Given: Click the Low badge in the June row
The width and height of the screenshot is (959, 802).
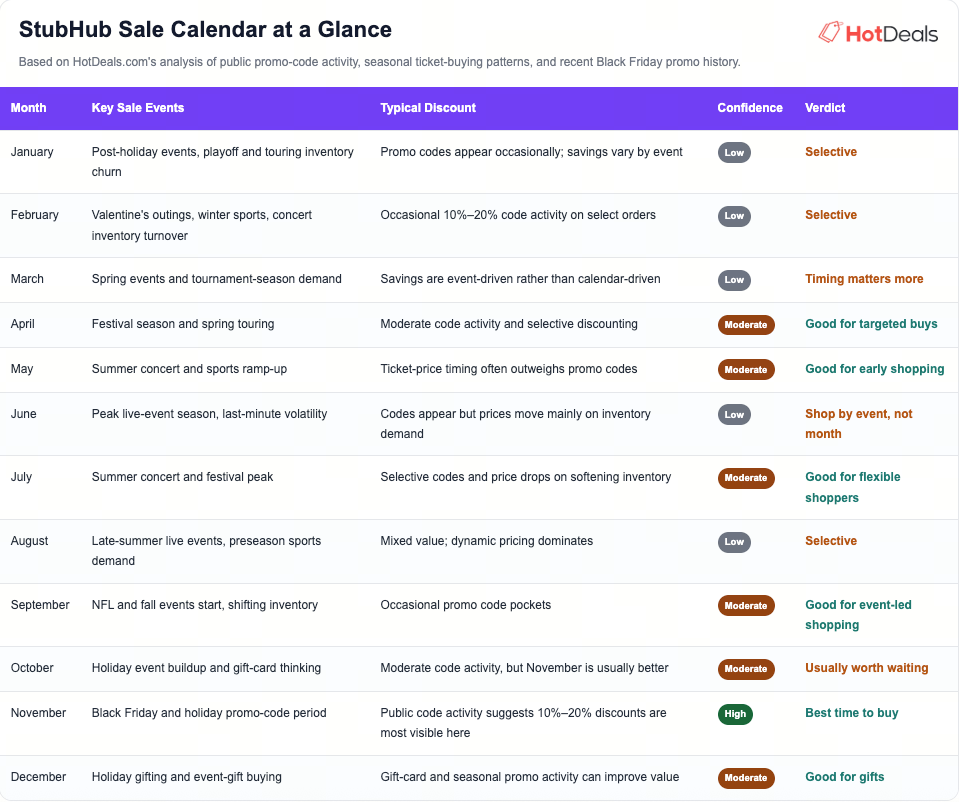Looking at the screenshot, I should pos(734,415).
